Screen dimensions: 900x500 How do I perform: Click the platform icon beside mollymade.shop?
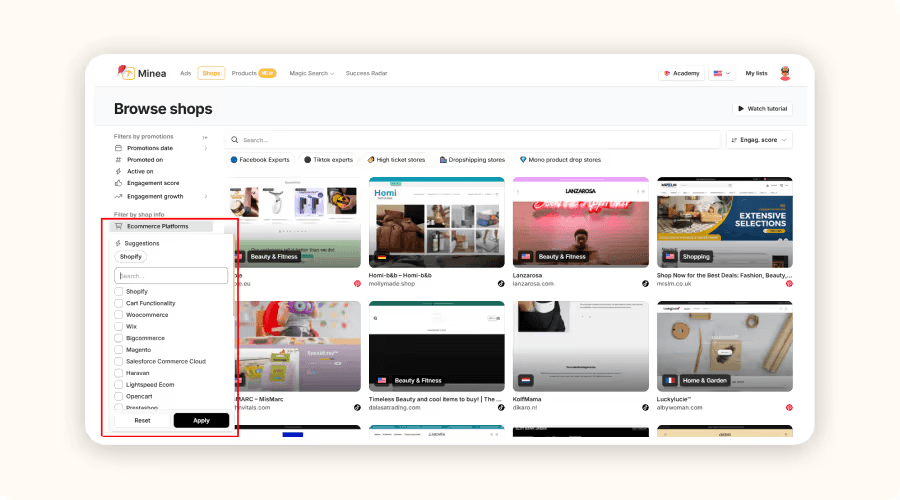click(501, 284)
